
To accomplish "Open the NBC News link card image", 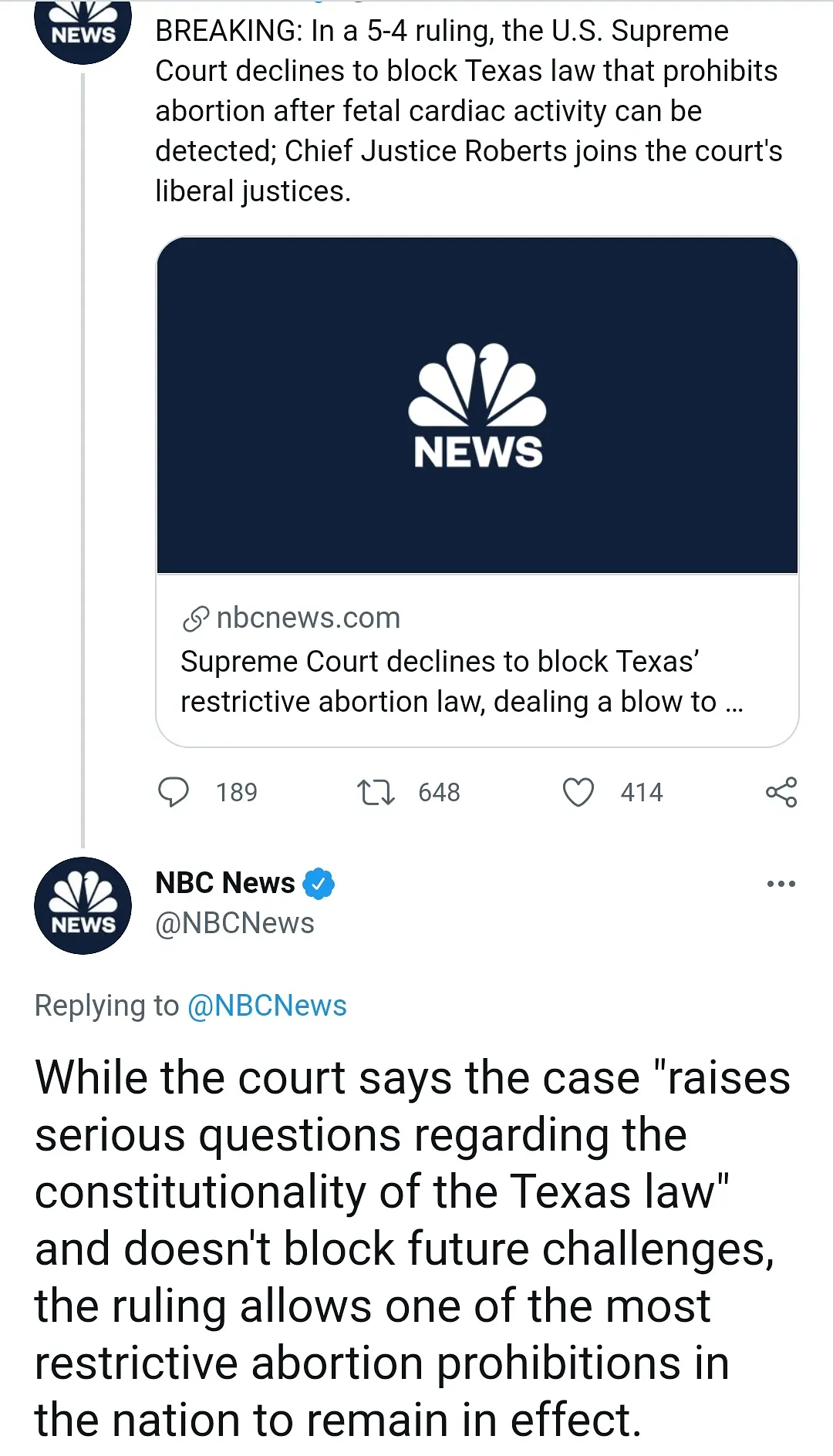I will [x=477, y=405].
